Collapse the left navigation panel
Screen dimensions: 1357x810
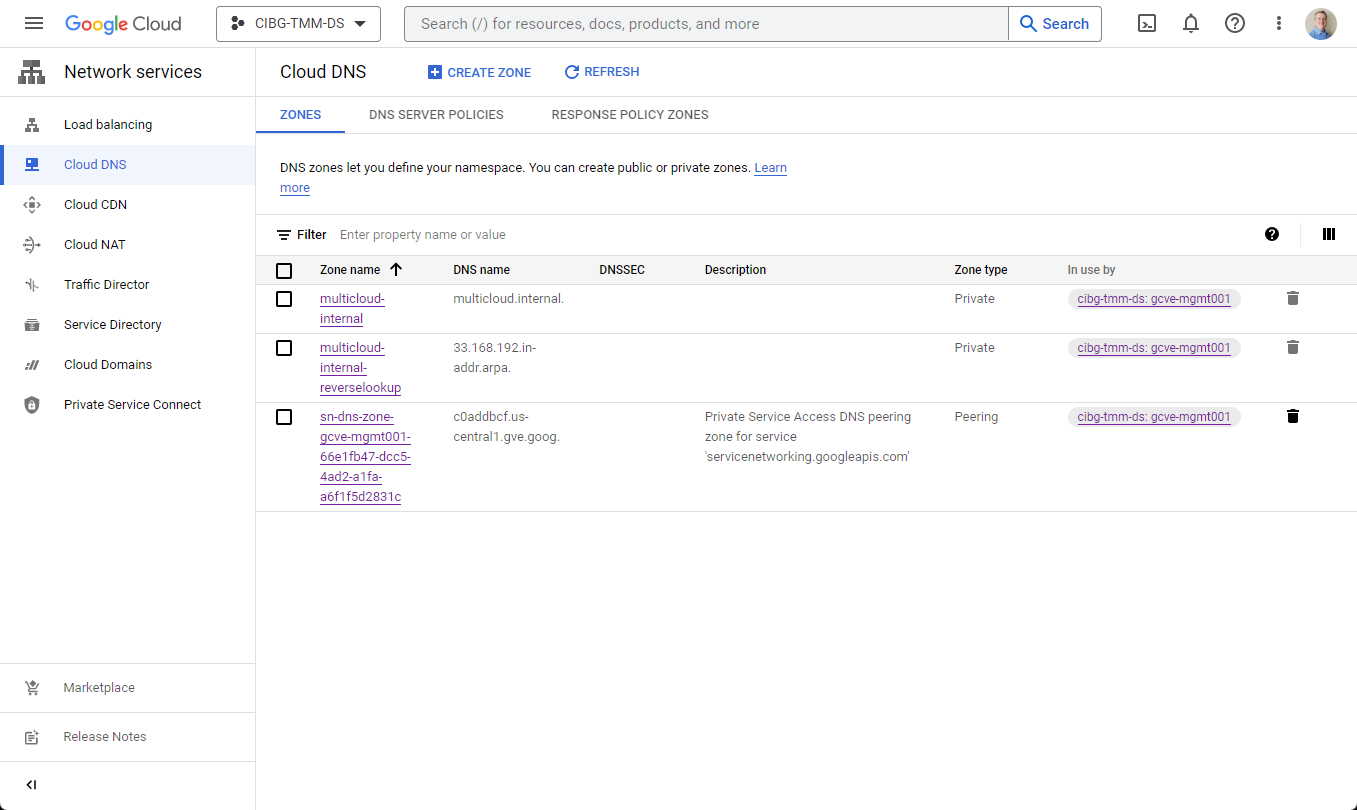click(31, 785)
